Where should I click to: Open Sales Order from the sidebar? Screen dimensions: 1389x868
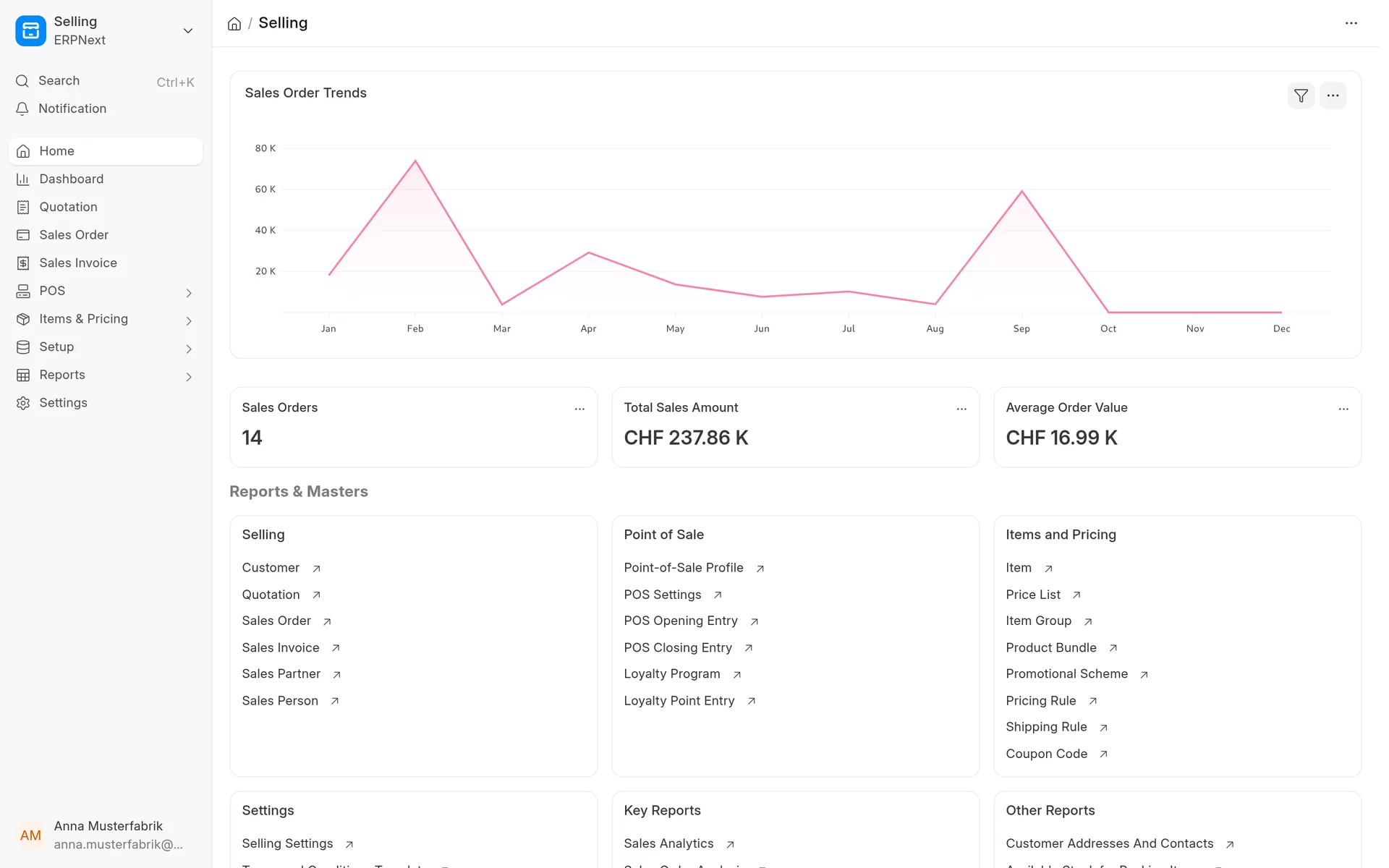(106, 235)
